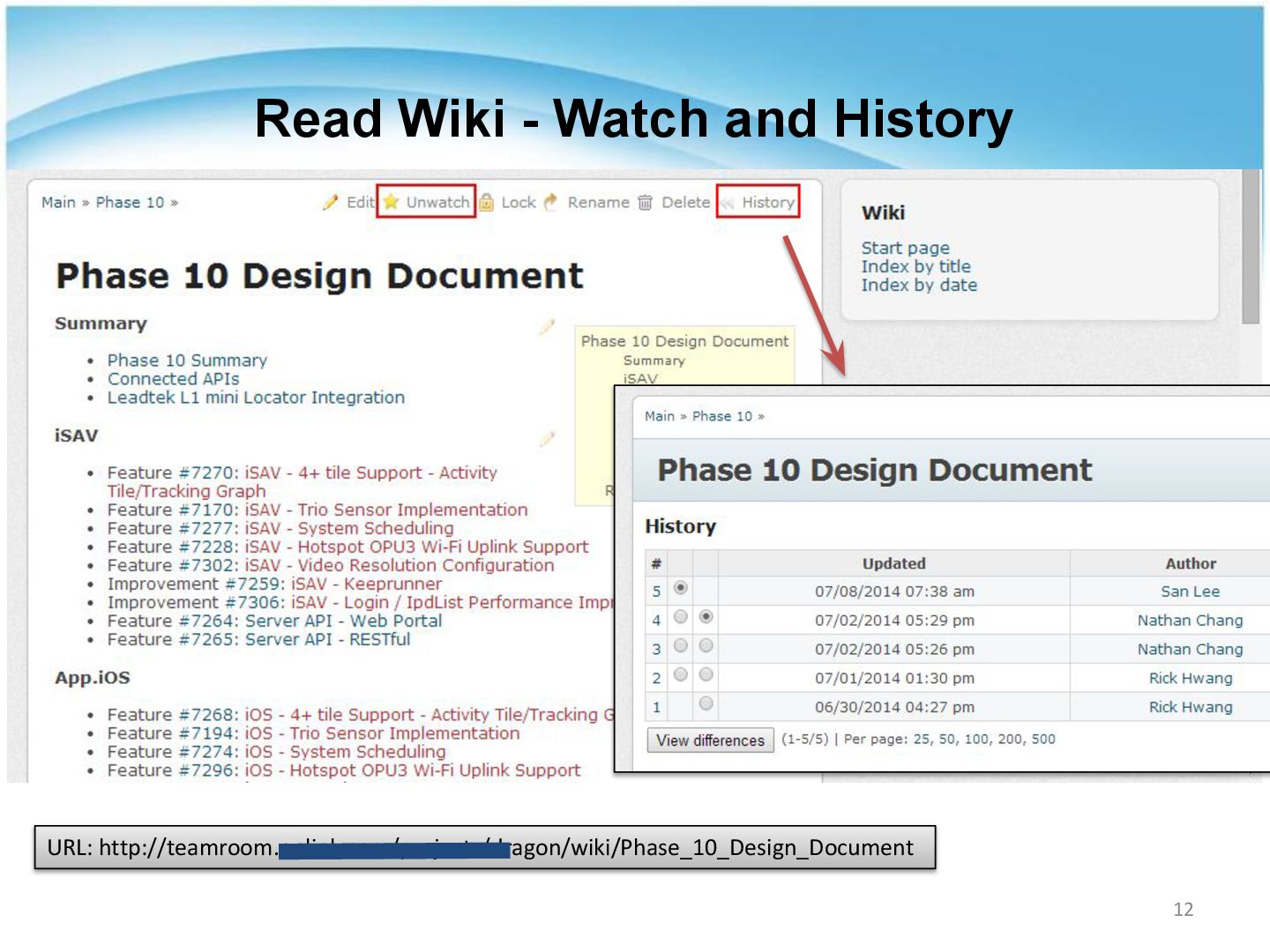Viewport: 1270px width, 952px height.
Task: Open Nathan Chang on the 05:29 pm row
Action: click(x=1190, y=621)
